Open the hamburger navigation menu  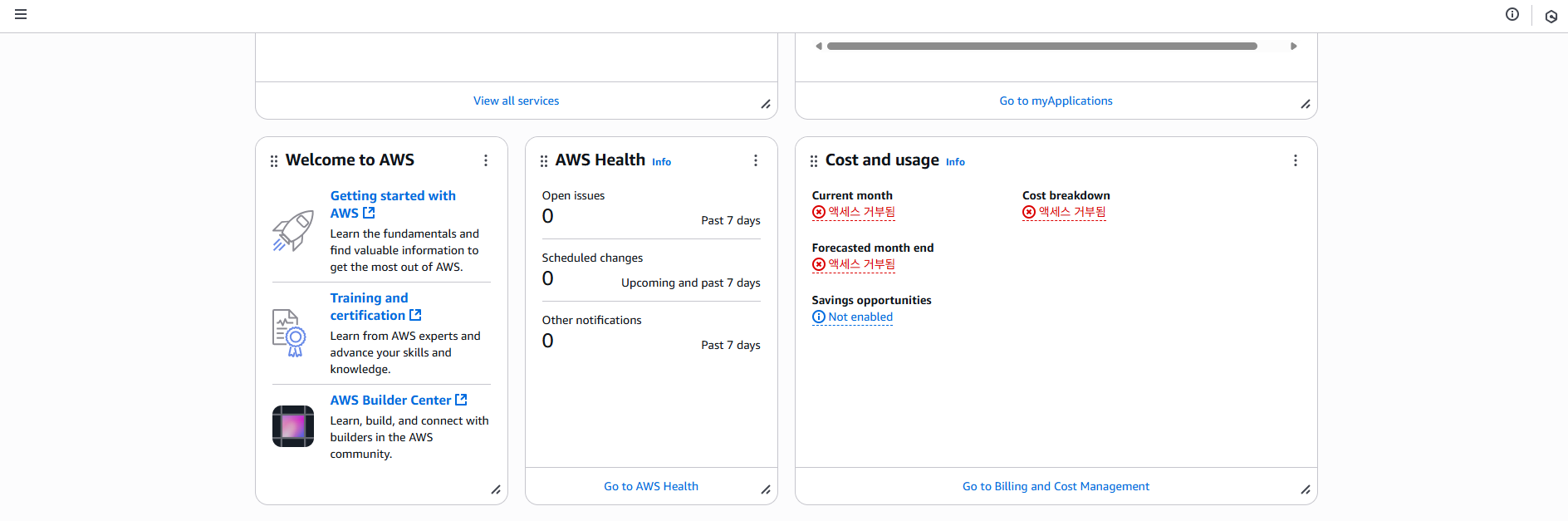click(21, 14)
